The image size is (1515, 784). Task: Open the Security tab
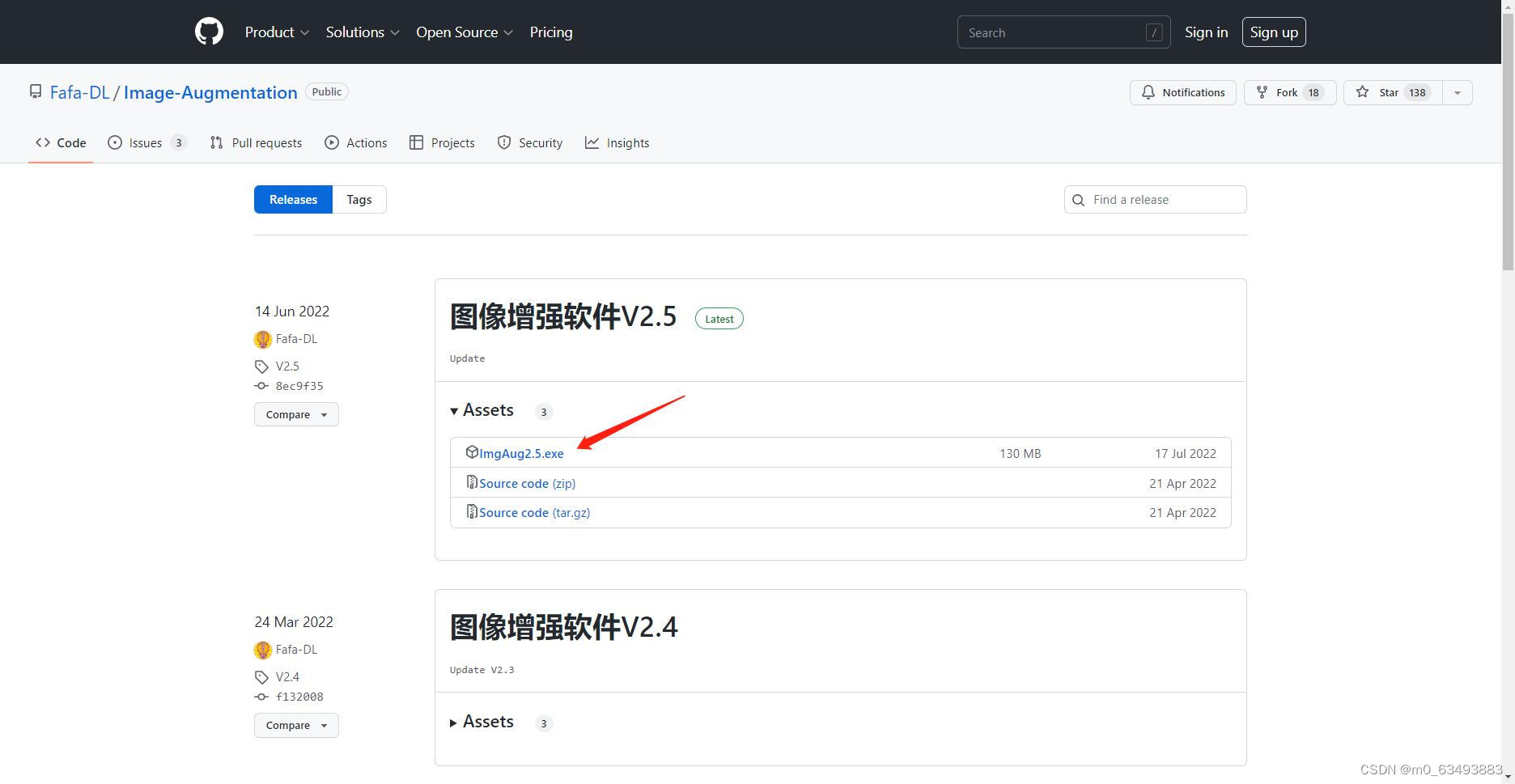(530, 142)
